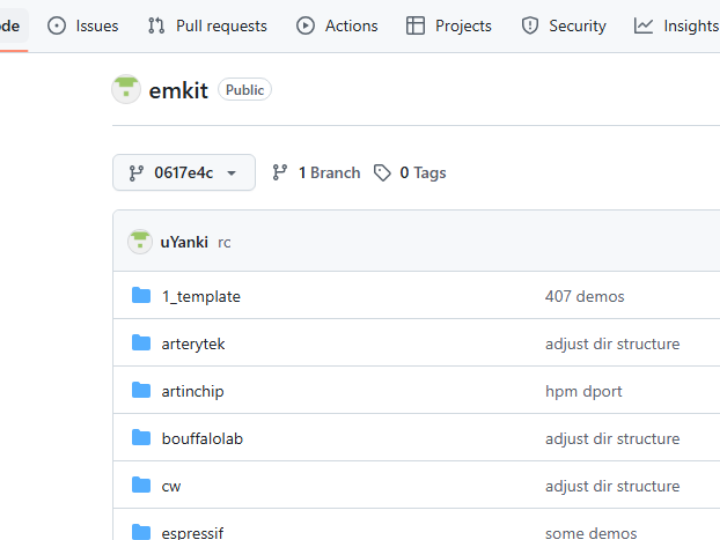Click the uYanki avatar in commit row
Viewport: 720px width, 540px height.
point(140,242)
